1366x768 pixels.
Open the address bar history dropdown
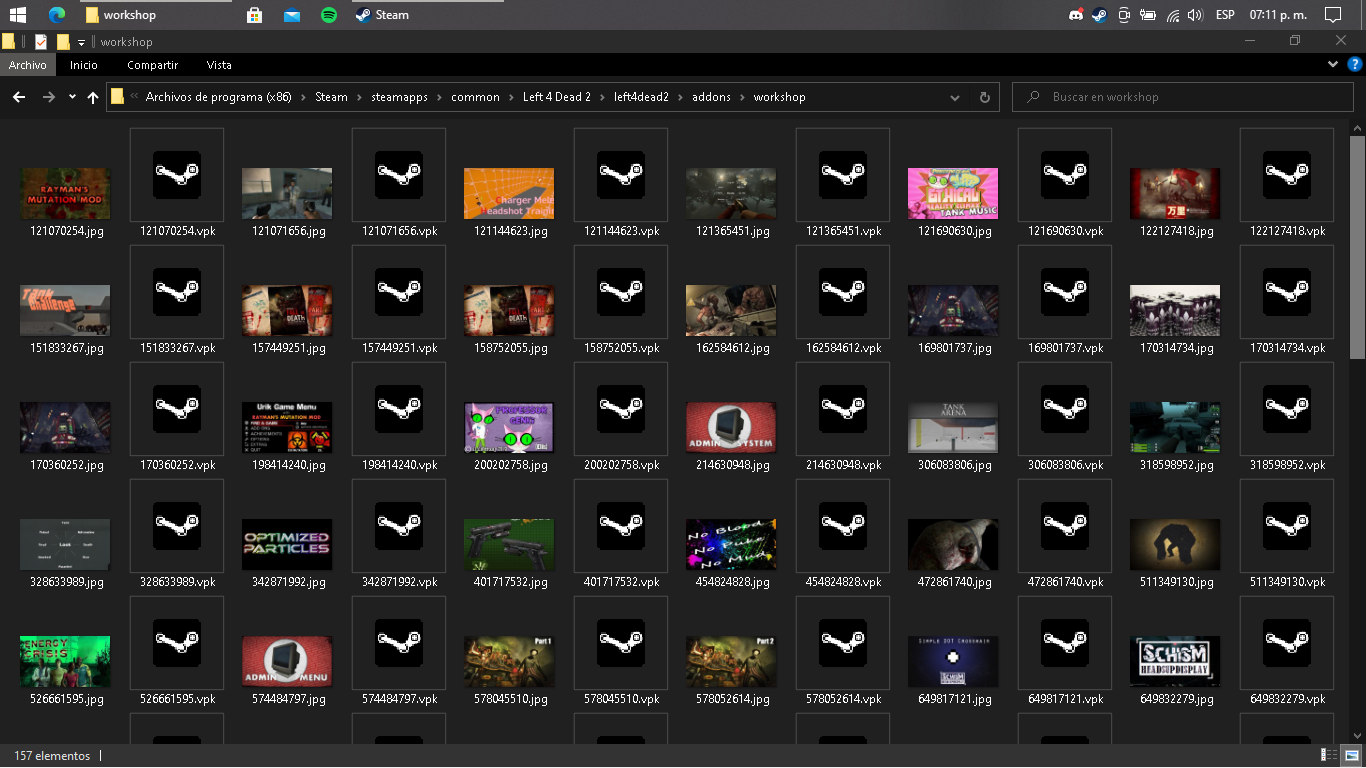tap(955, 97)
